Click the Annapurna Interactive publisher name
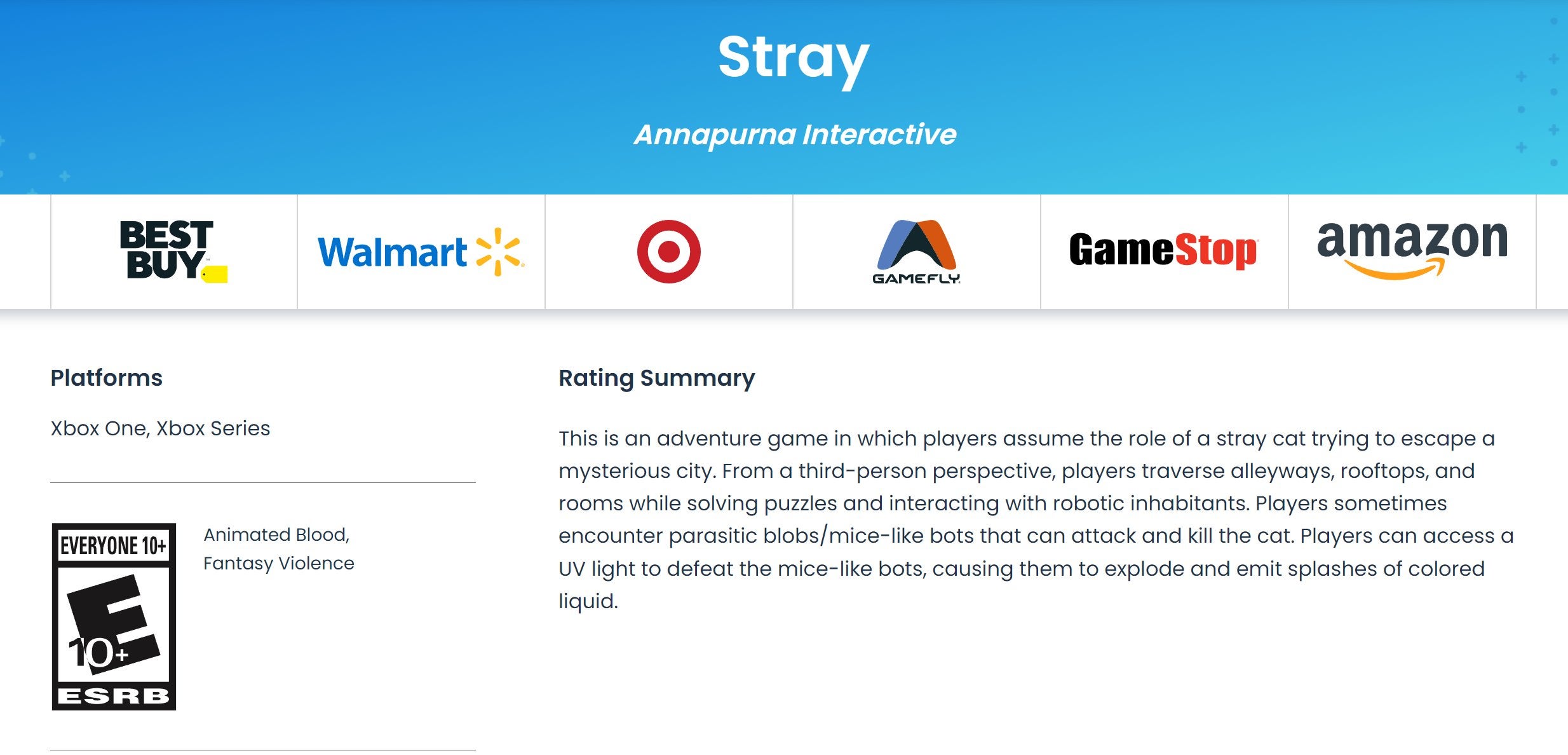 click(794, 135)
